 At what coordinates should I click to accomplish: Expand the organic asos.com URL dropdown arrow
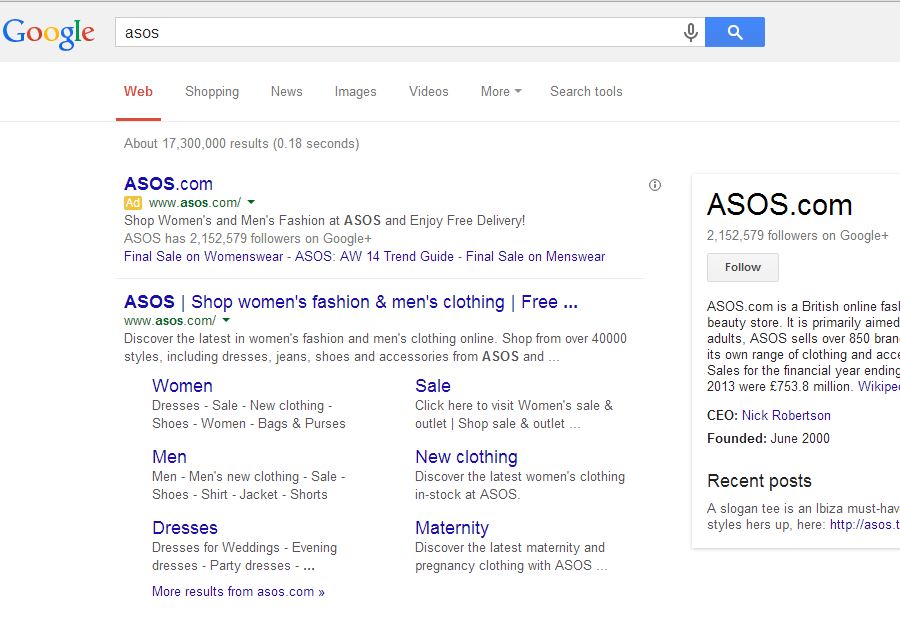[x=226, y=320]
